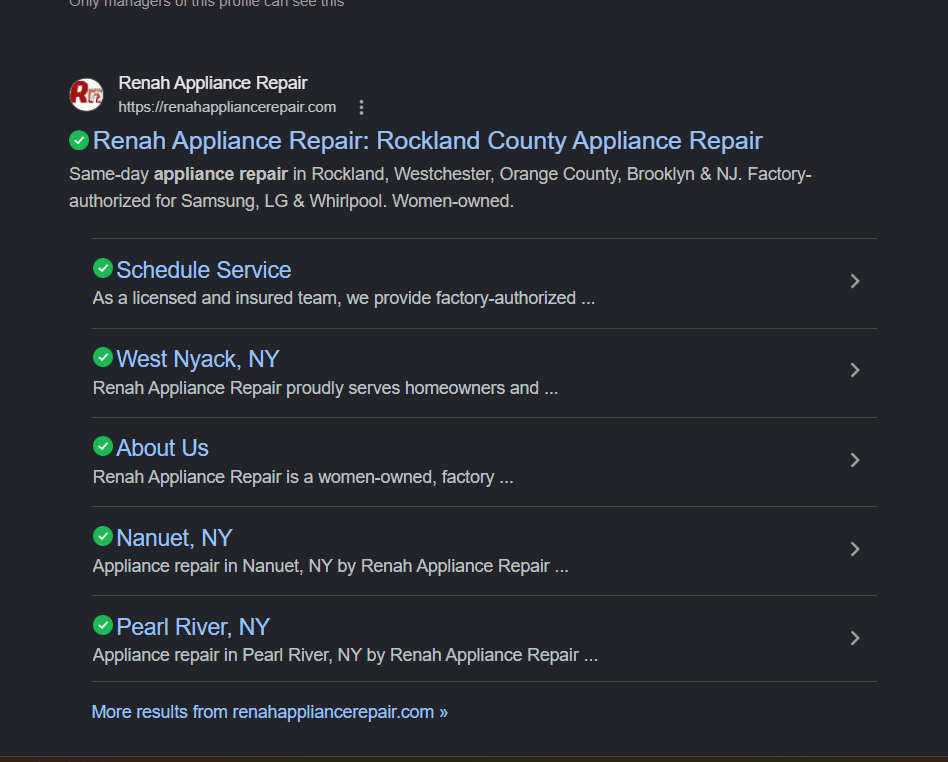Screen dimensions: 948x762
Task: Click 'Appliance repair in Pearl River, NY' snippet
Action: 345,655
